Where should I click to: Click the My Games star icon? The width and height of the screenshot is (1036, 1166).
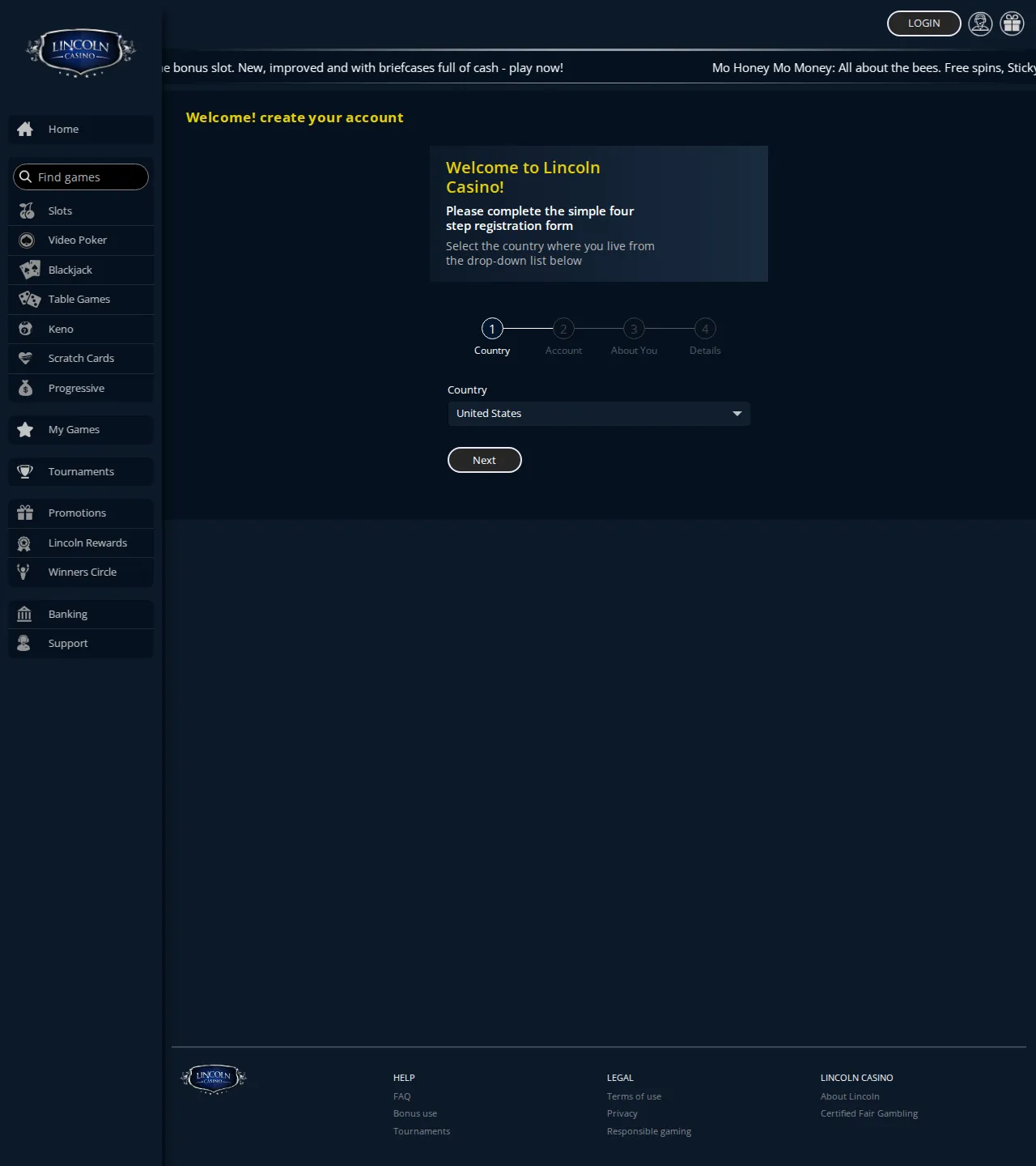point(25,430)
